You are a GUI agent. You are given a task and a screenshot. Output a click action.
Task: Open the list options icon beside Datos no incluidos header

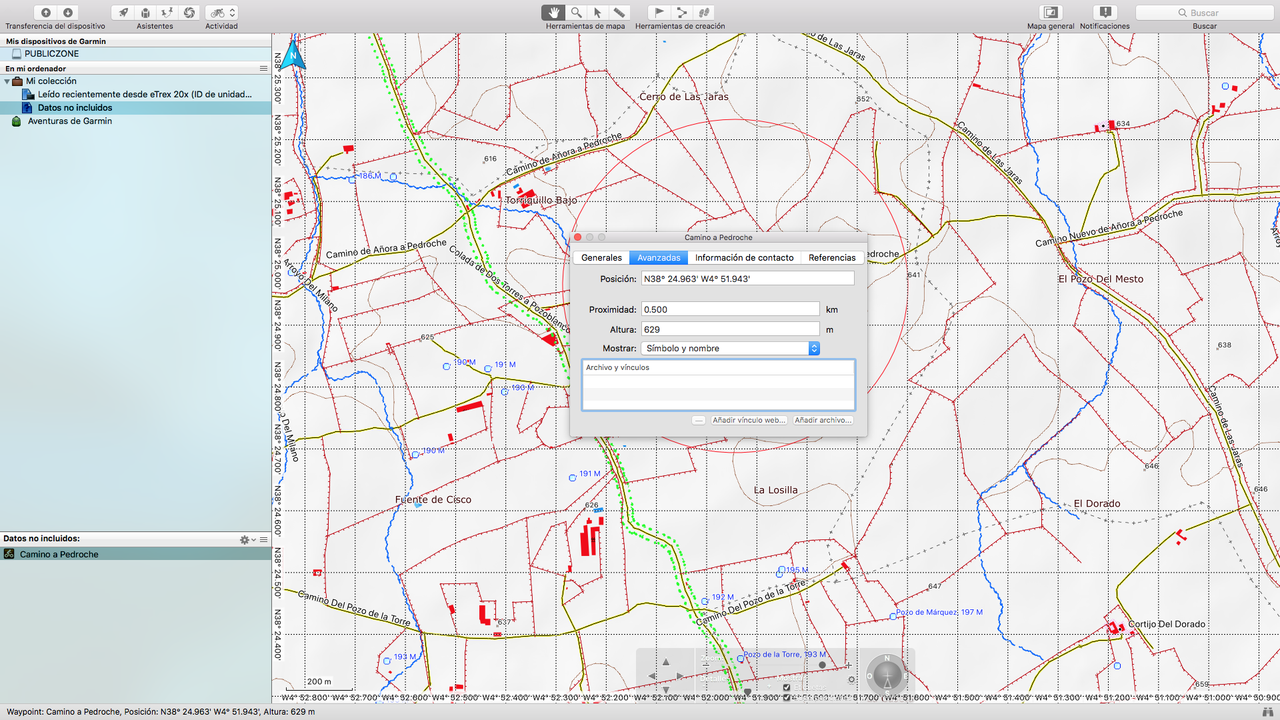click(263, 539)
